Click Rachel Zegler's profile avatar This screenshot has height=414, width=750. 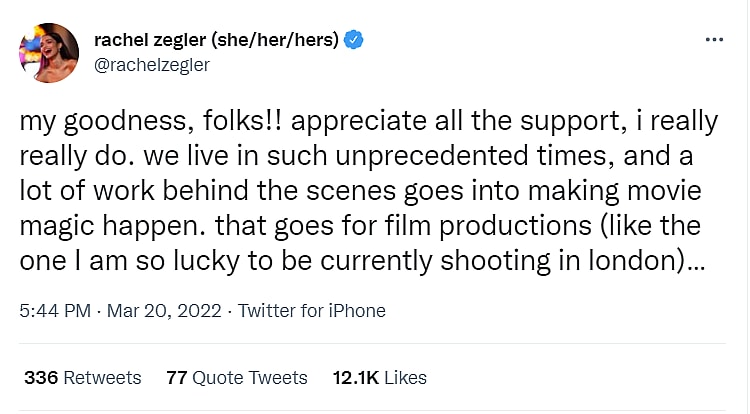point(49,52)
